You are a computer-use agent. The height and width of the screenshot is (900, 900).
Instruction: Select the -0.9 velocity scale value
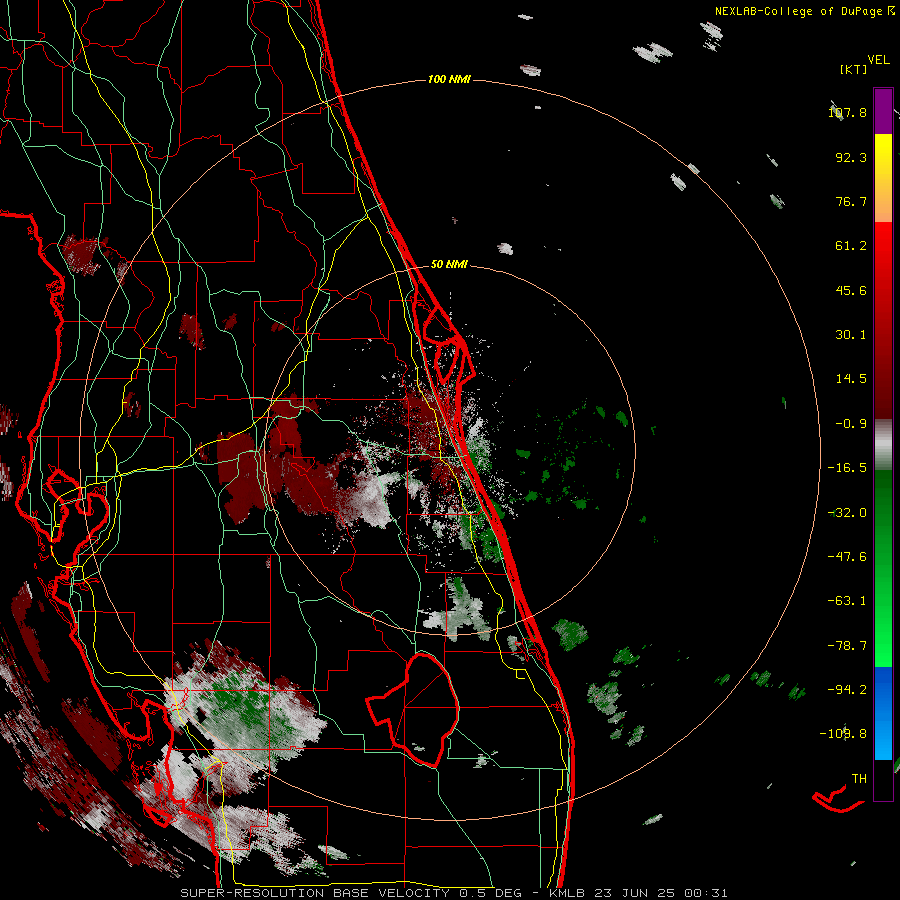[x=851, y=424]
